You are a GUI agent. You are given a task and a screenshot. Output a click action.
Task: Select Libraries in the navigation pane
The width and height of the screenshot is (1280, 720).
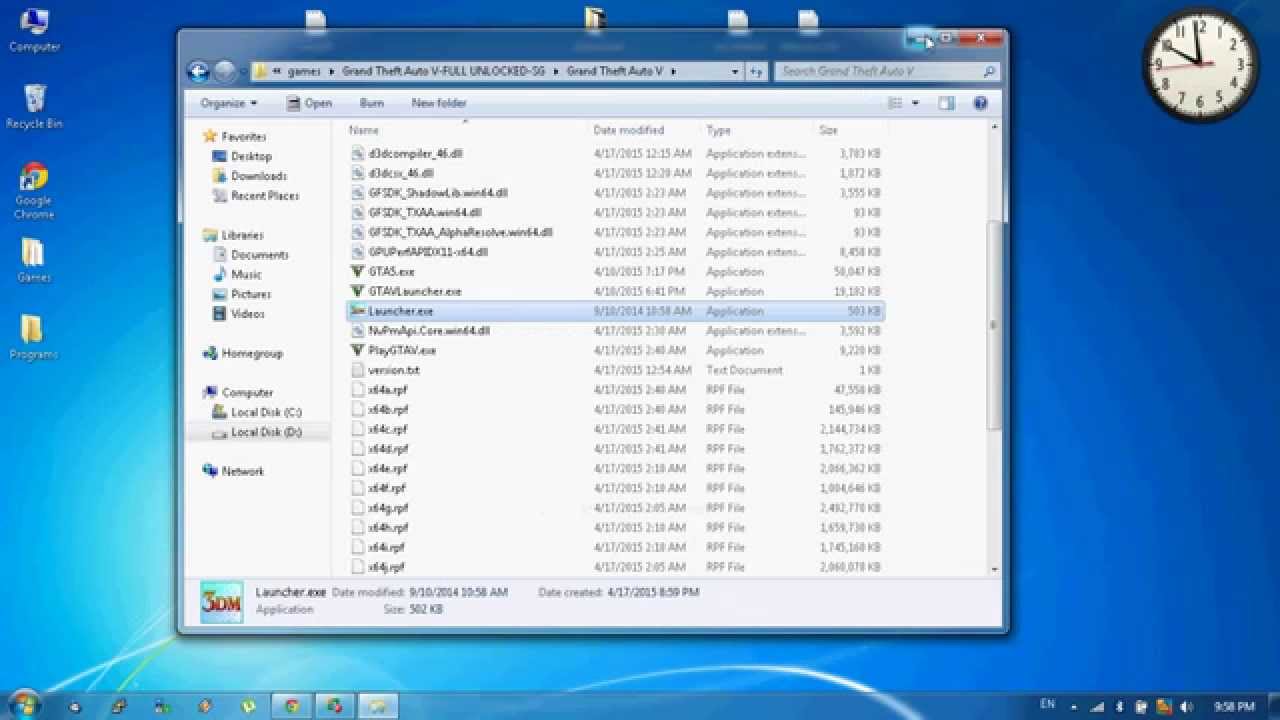pos(242,235)
